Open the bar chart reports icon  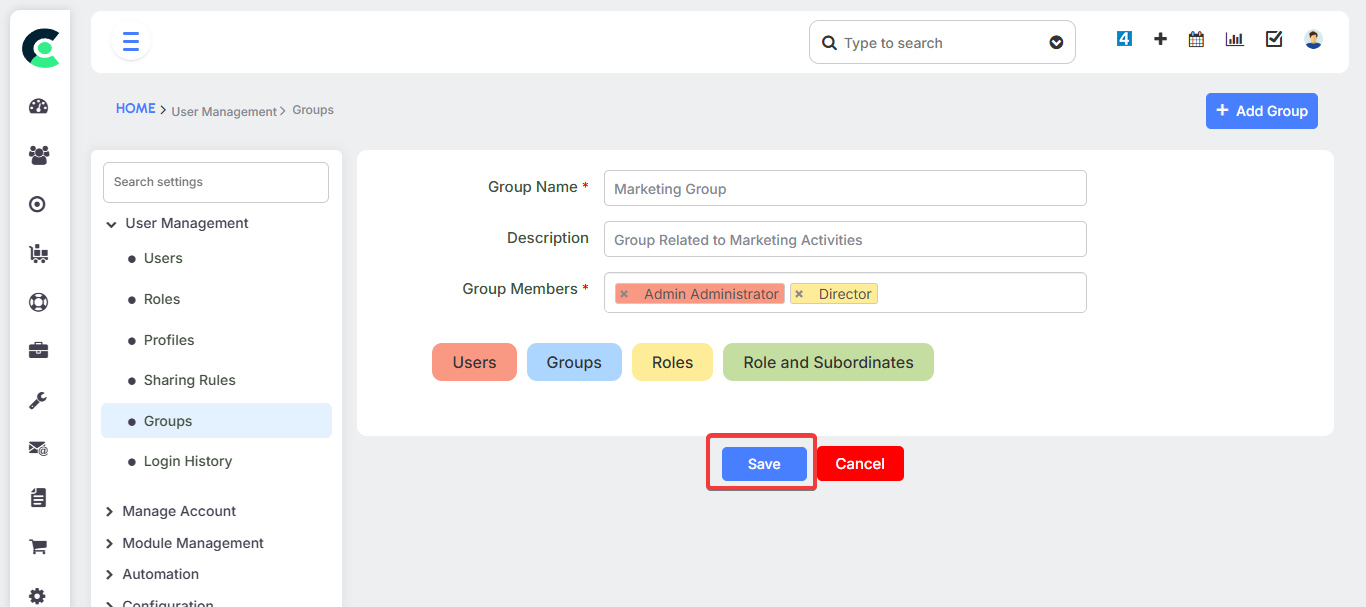pyautogui.click(x=1235, y=39)
